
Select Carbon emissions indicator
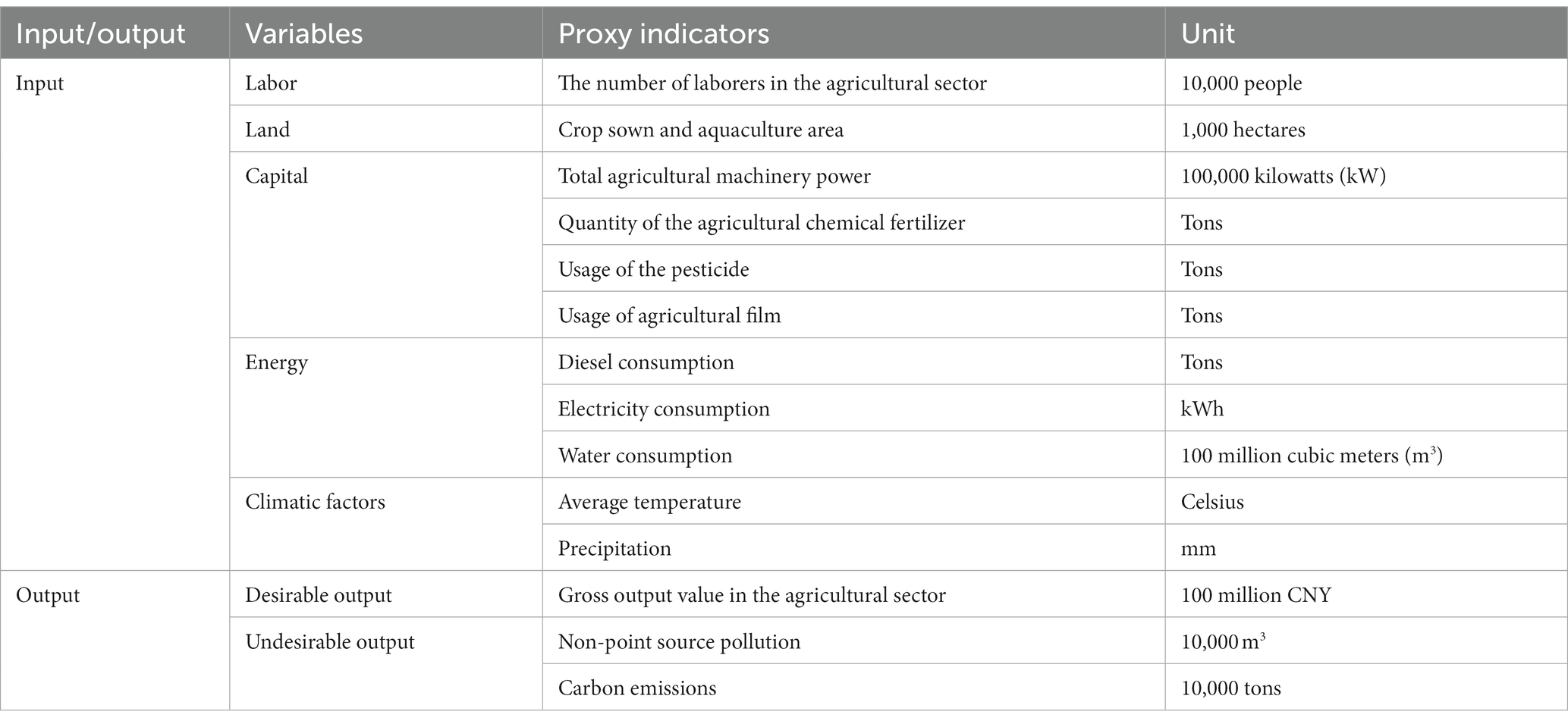[637, 688]
